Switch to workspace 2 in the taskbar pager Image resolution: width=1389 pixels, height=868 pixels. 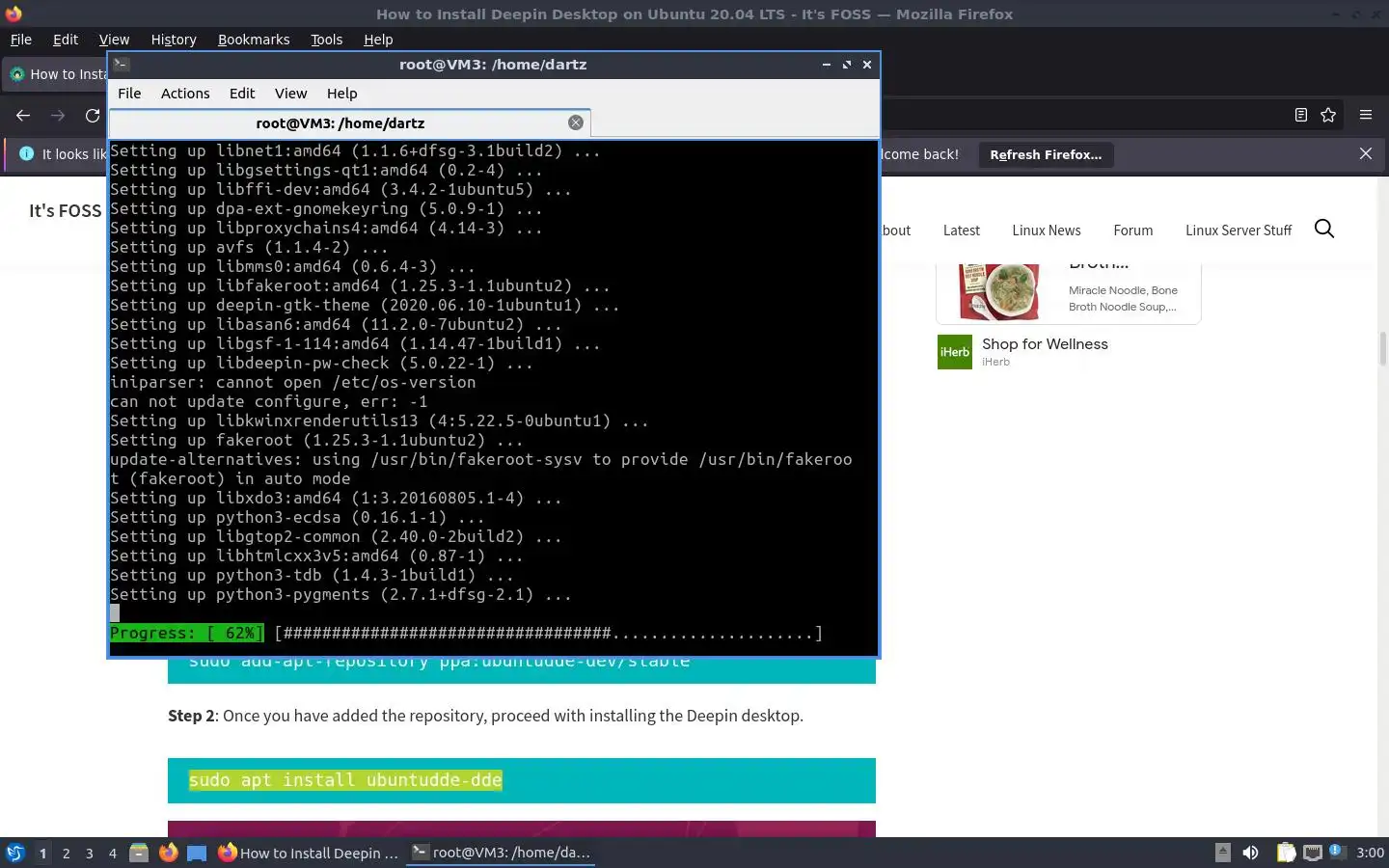pyautogui.click(x=66, y=854)
